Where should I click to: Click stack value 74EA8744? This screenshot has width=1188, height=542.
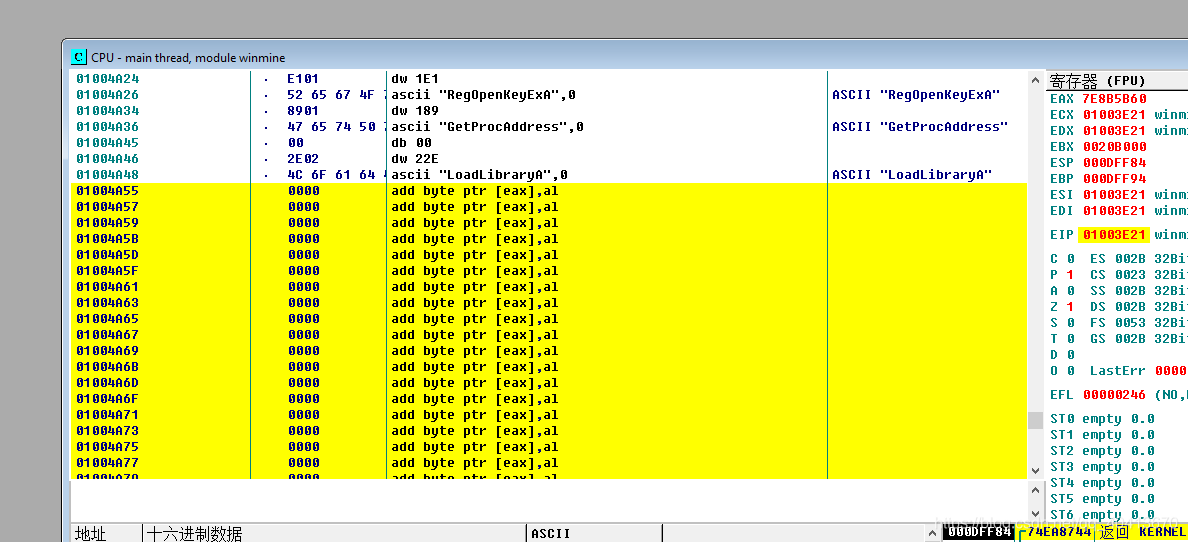click(x=1060, y=532)
